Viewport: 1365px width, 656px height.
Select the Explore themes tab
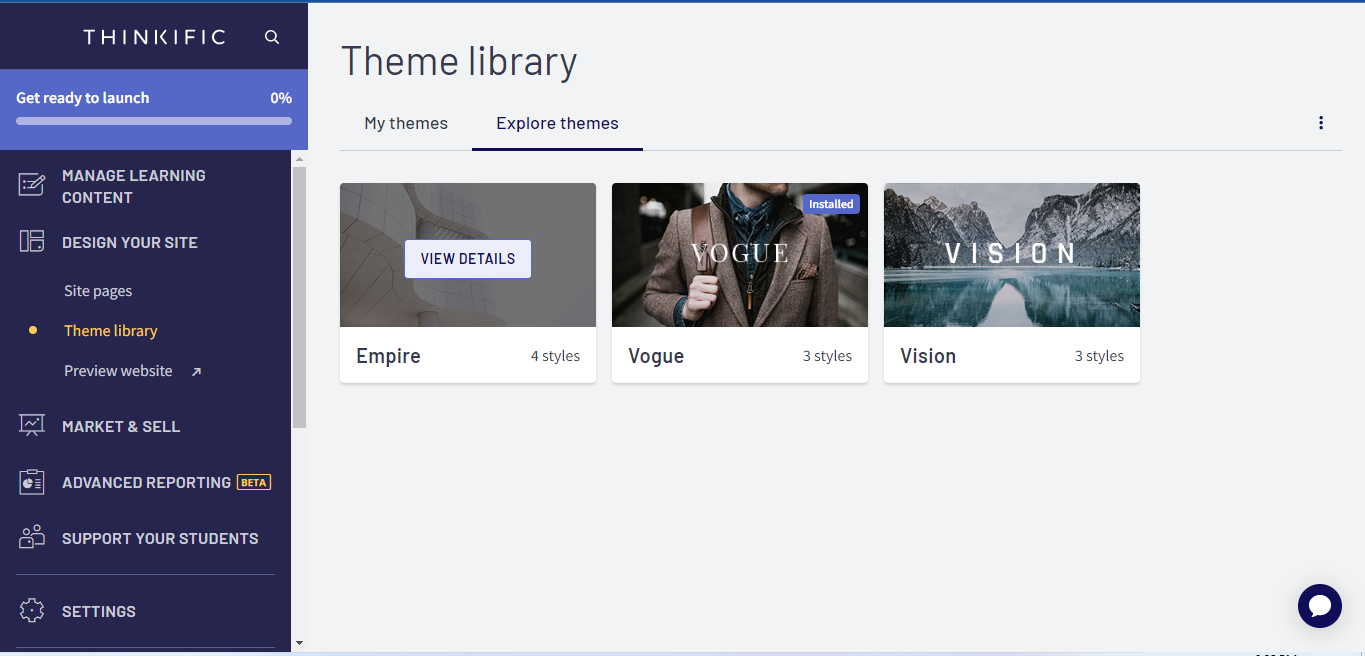pos(557,124)
